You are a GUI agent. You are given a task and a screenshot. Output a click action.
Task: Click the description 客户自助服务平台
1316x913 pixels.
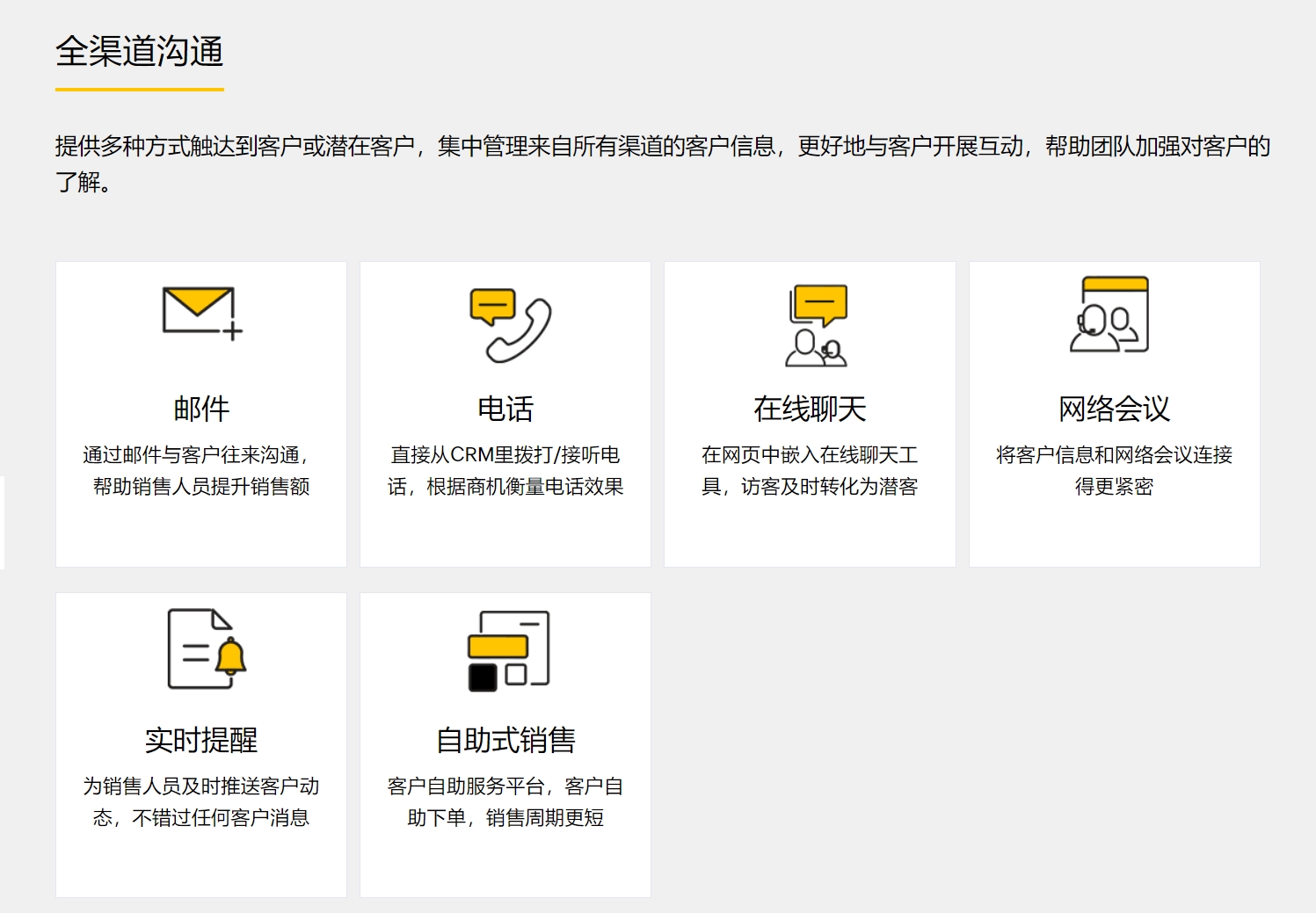[505, 801]
